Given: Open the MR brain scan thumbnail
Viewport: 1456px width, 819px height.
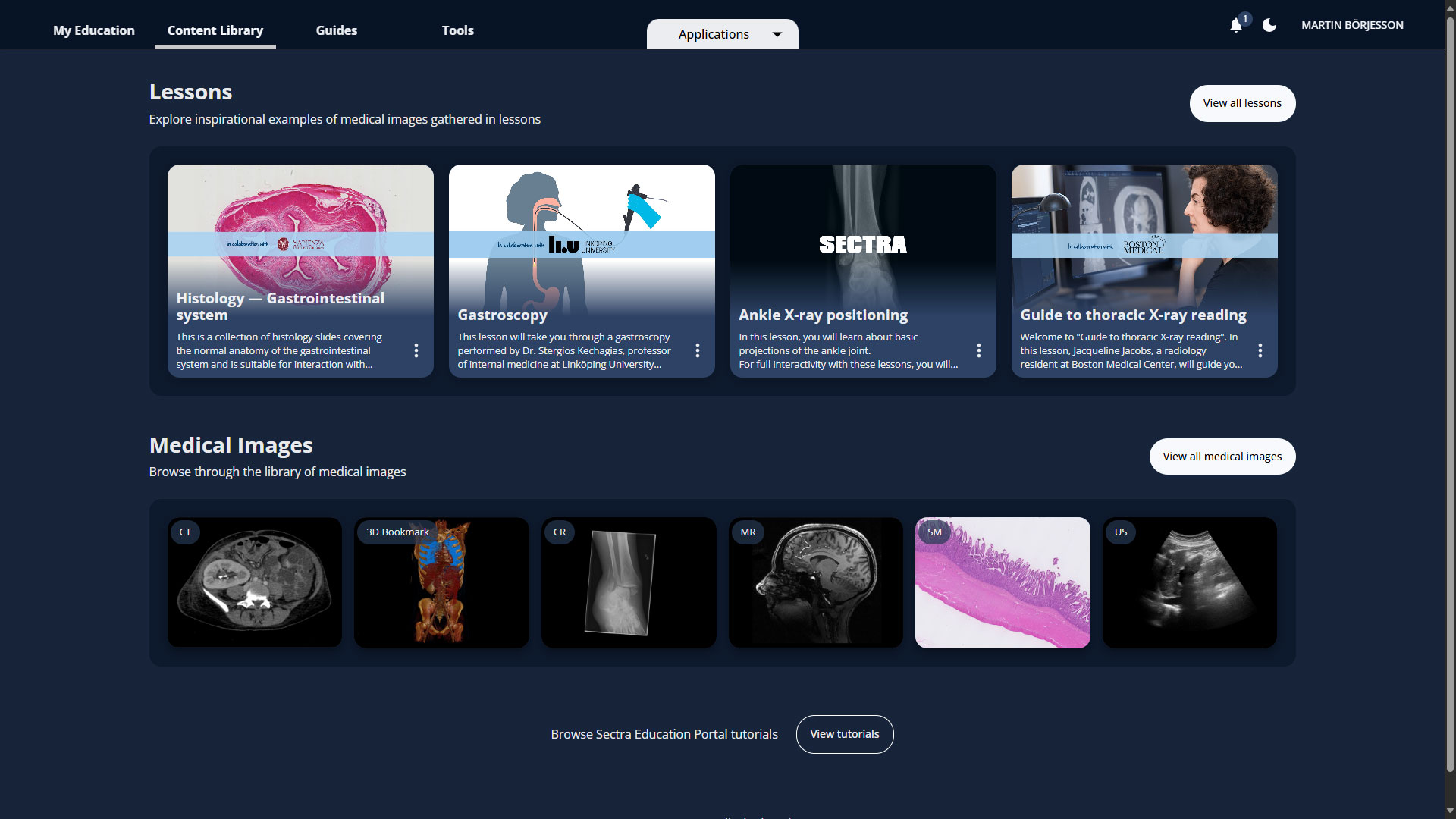Looking at the screenshot, I should (816, 582).
